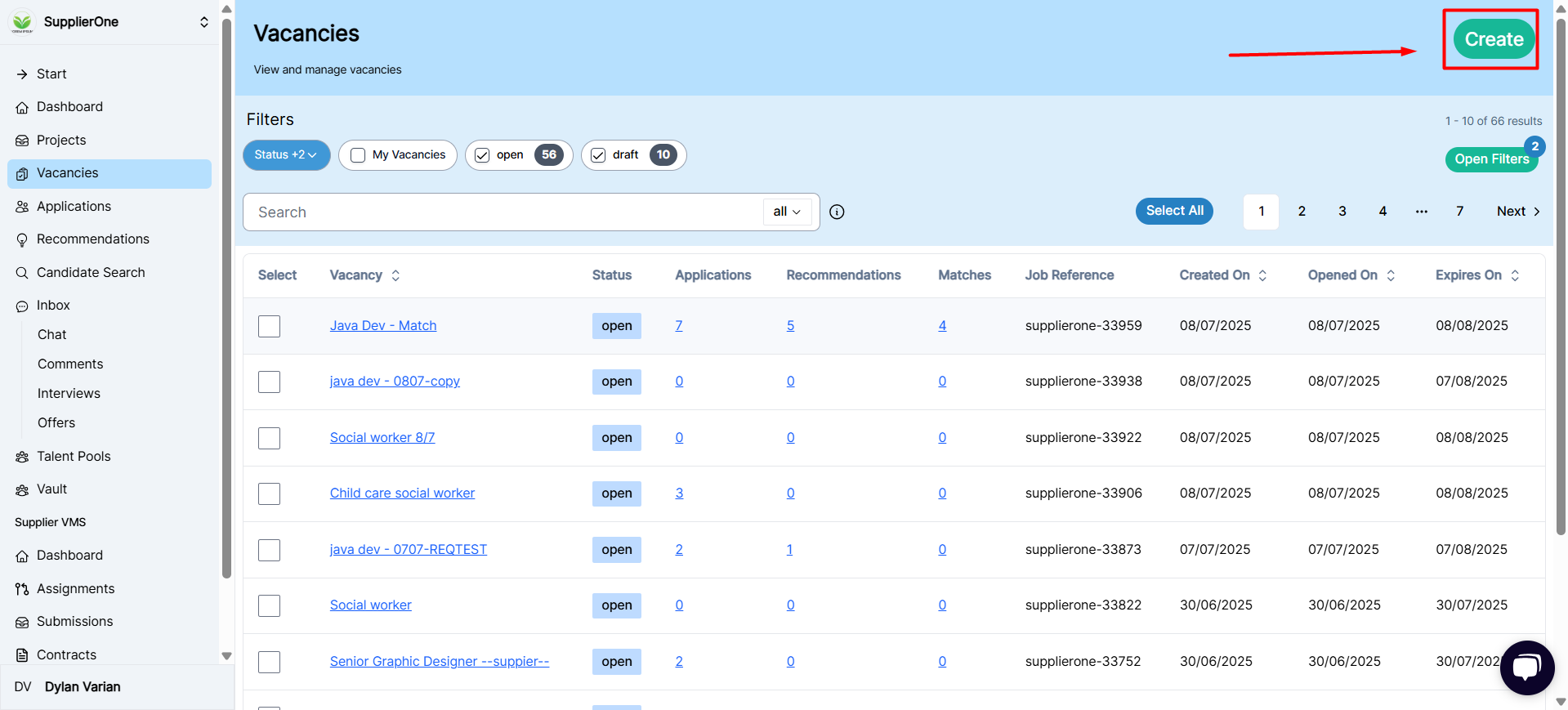1568x710 pixels.
Task: Open the 5 recommendations link for Java Dev - Match
Action: 790,326
